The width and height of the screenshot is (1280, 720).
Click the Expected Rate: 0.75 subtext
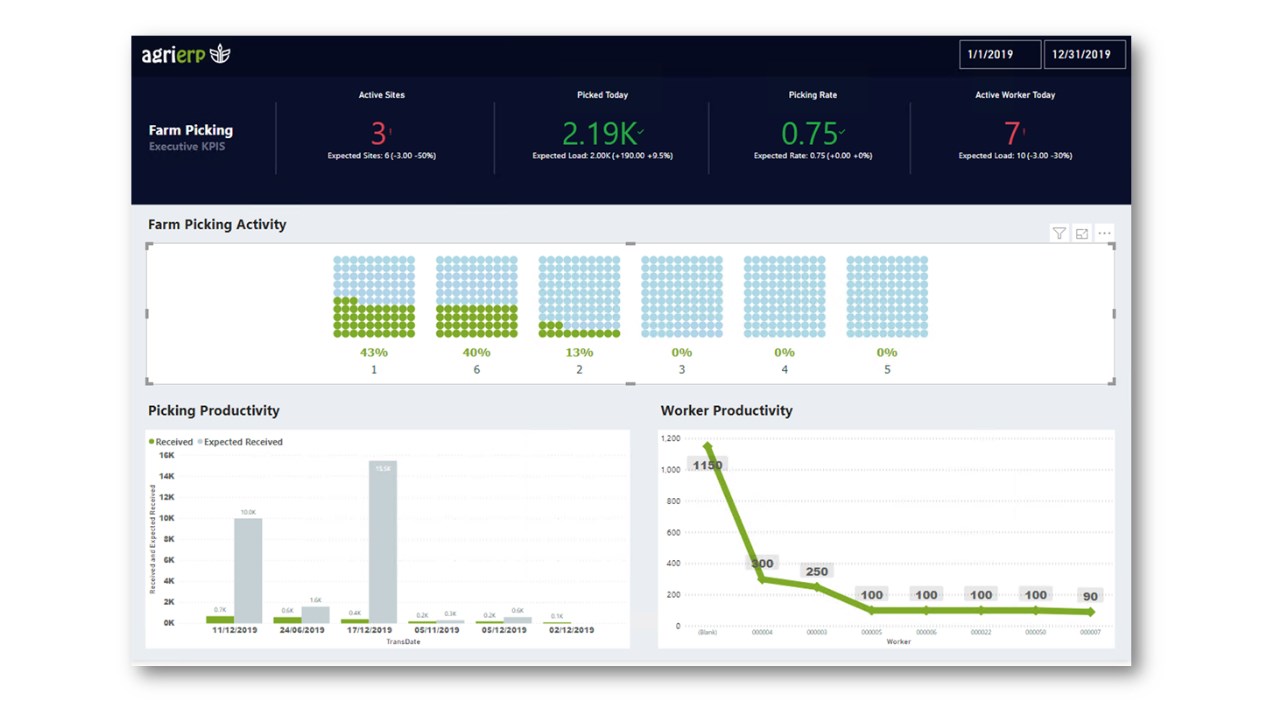[x=813, y=156]
